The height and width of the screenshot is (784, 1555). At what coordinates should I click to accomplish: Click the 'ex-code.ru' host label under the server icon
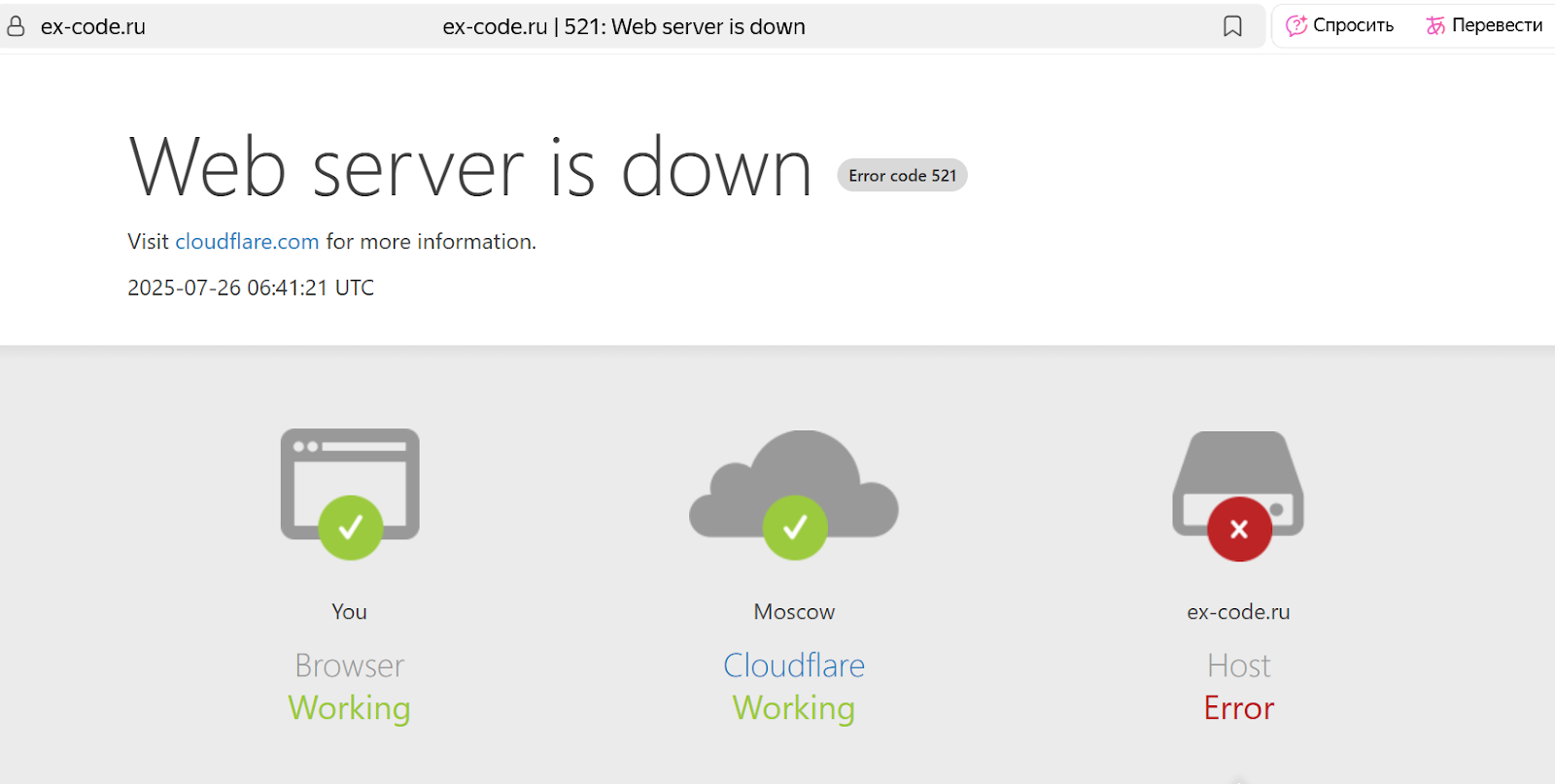1238,612
